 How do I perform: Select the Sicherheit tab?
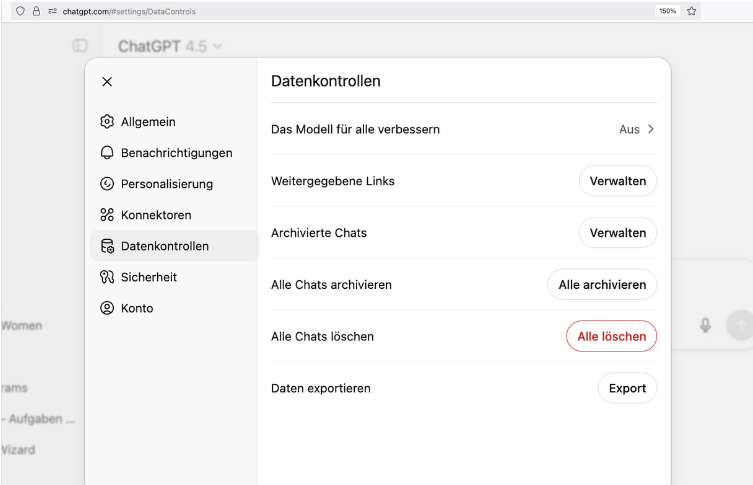[x=174, y=277]
